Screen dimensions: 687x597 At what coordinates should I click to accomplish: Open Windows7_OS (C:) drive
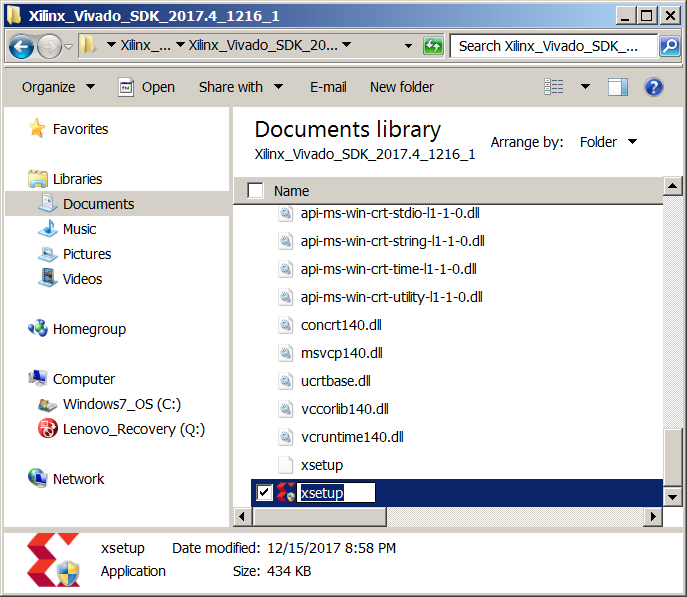point(122,403)
